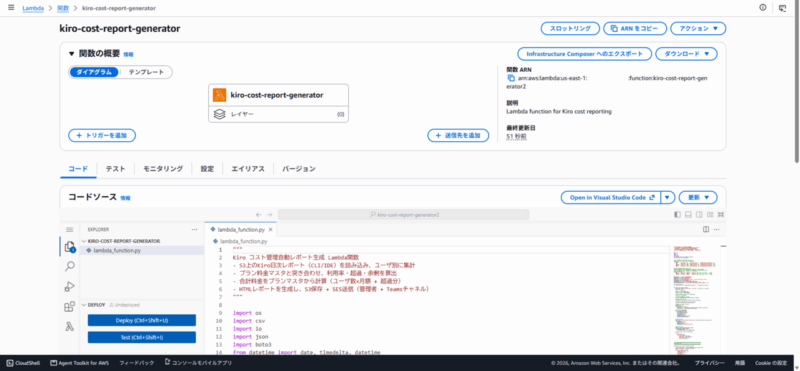This screenshot has height=371, width=800.
Task: Open Explorer more actions ellipsis
Action: click(x=194, y=230)
